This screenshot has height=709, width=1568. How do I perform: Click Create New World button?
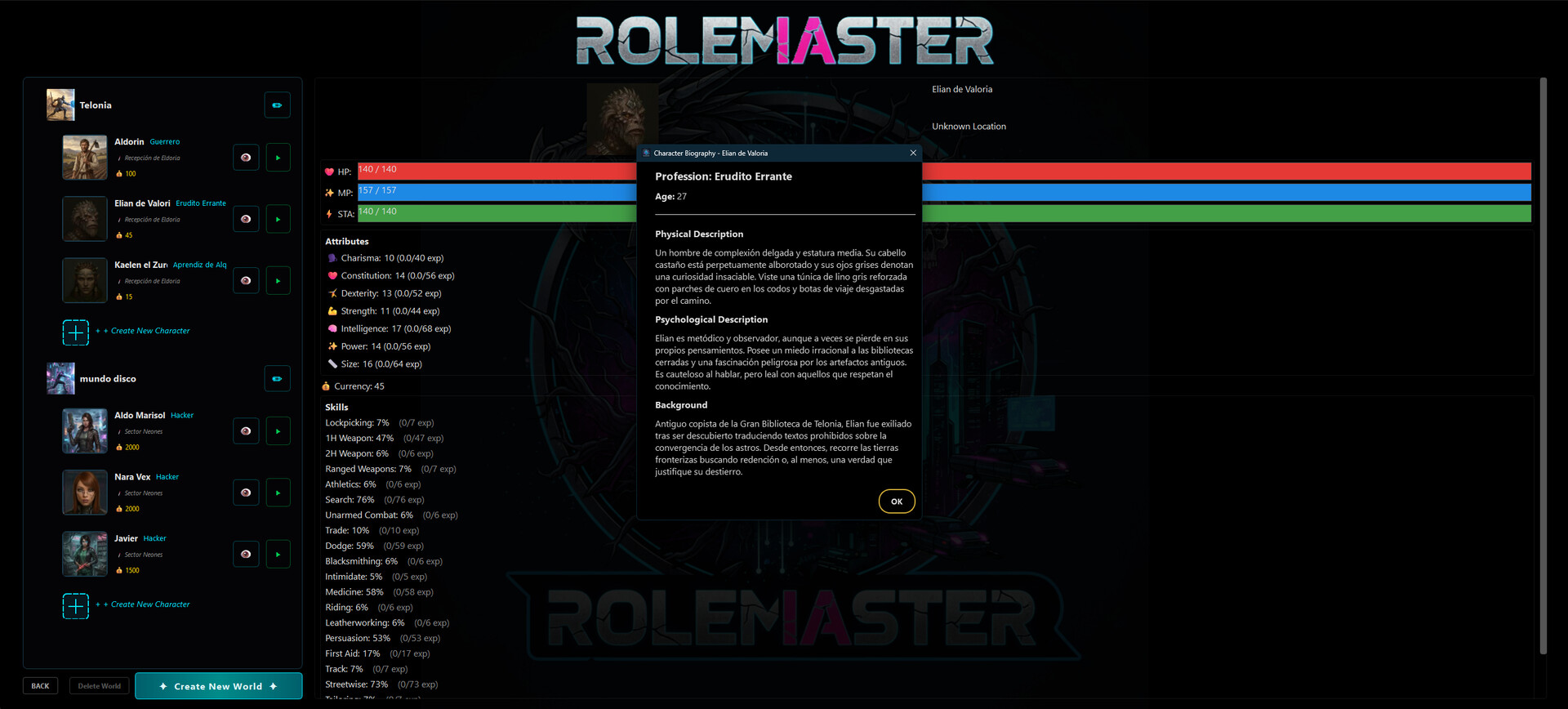tap(218, 686)
